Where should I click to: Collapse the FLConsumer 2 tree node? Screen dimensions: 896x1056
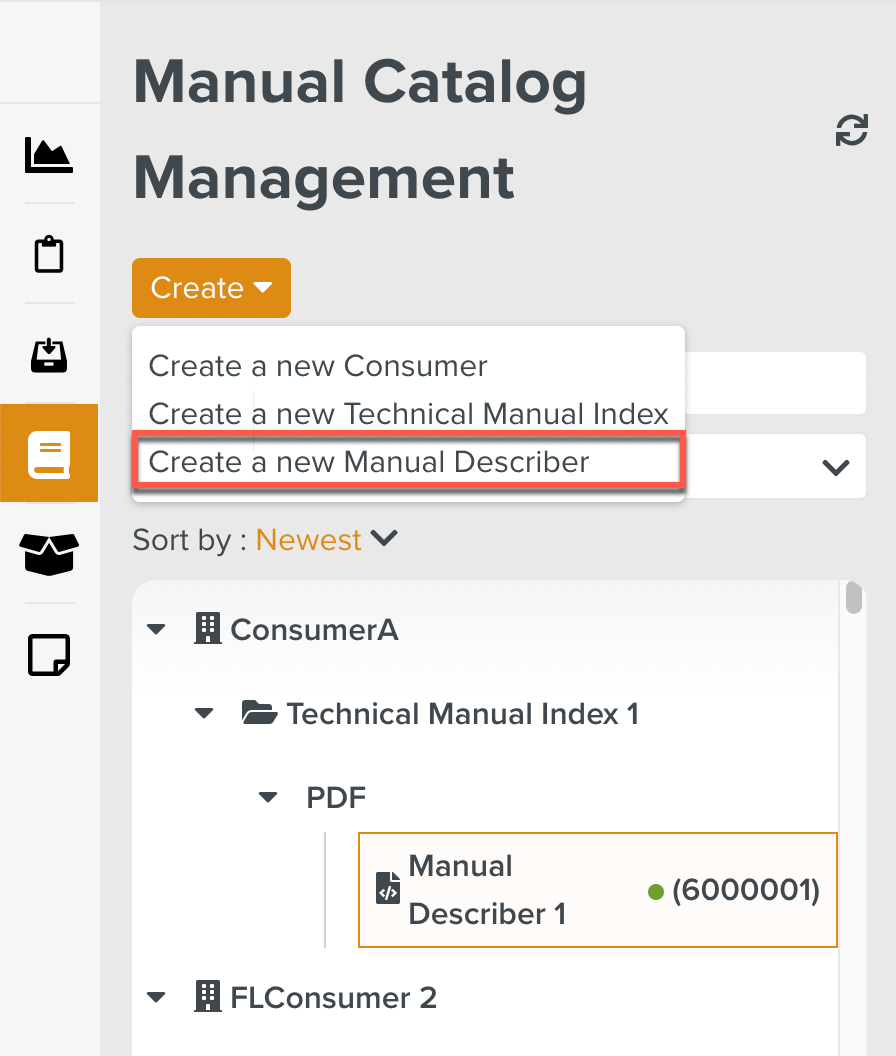pos(155,997)
